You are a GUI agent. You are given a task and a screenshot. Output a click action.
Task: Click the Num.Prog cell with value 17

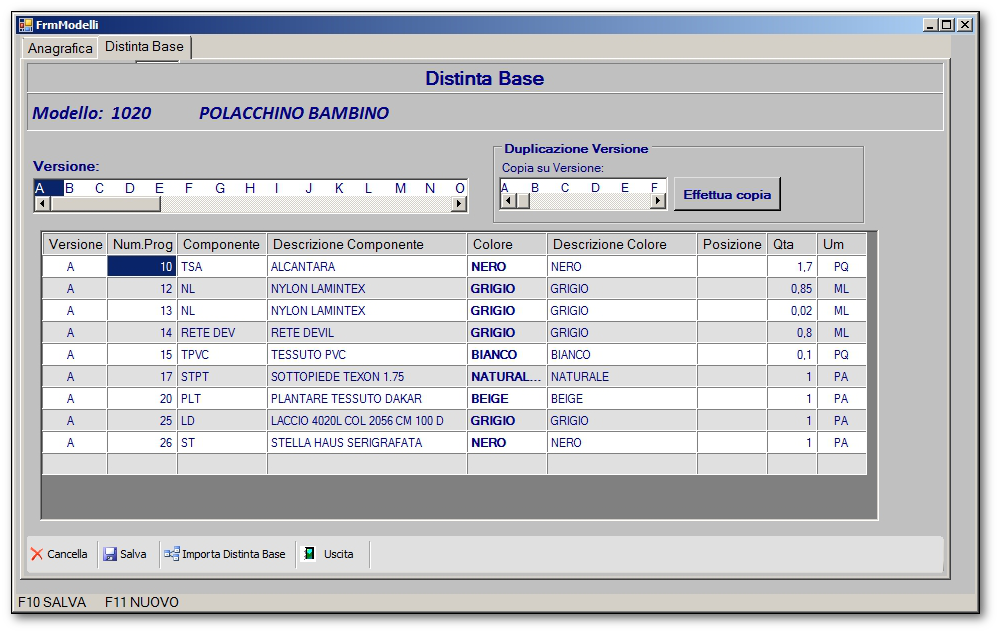pyautogui.click(x=142, y=377)
